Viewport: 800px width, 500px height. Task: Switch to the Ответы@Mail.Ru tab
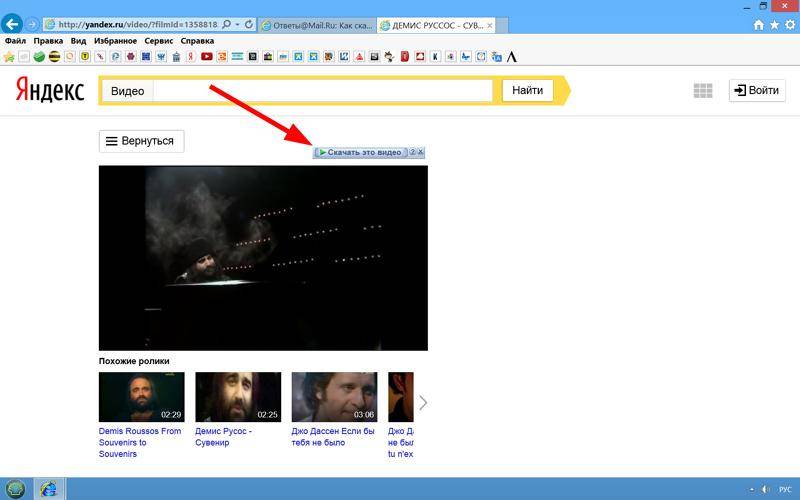click(317, 25)
